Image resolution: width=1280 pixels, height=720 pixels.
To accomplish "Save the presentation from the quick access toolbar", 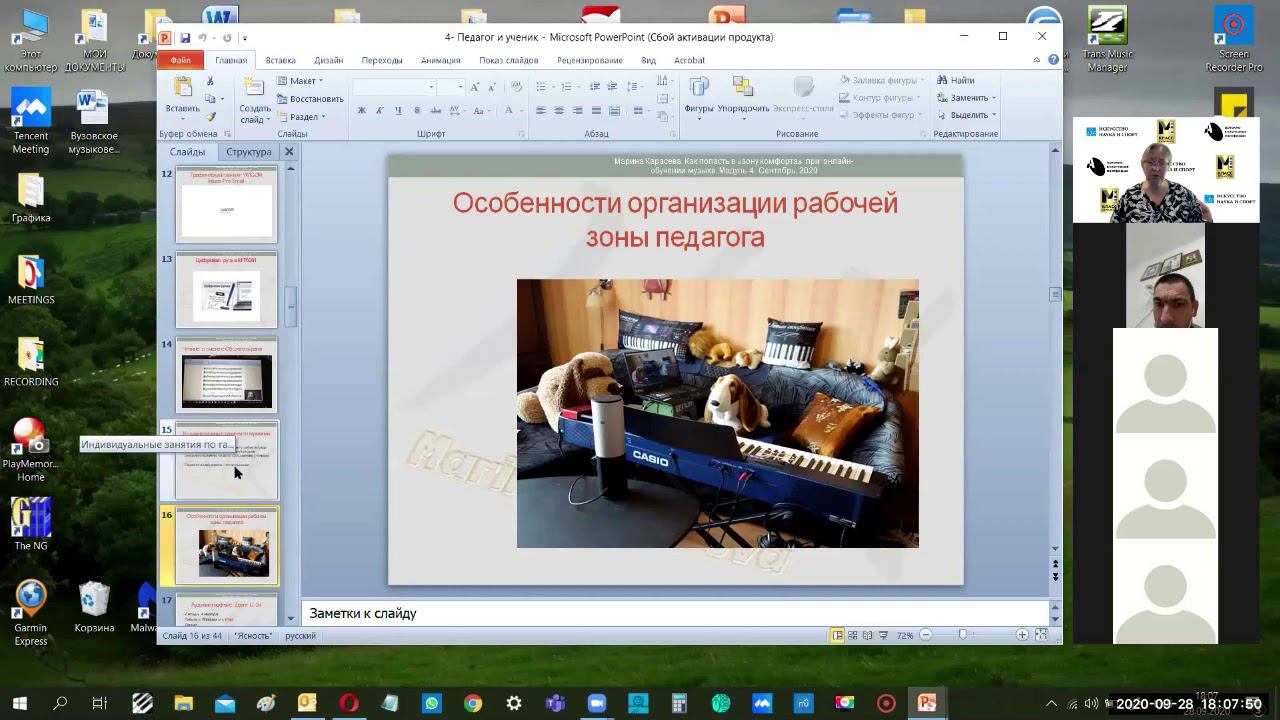I will coord(185,38).
